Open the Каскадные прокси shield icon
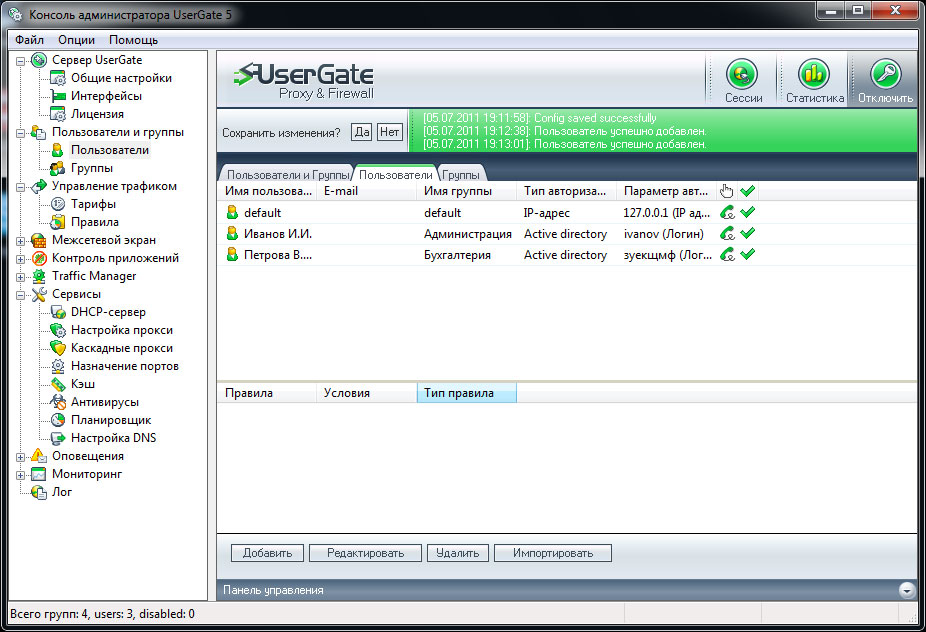Screen dimensions: 926x632 58,348
